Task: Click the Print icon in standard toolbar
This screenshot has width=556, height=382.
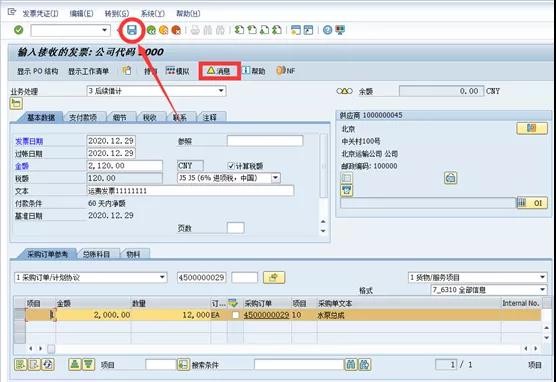Action: (195, 30)
